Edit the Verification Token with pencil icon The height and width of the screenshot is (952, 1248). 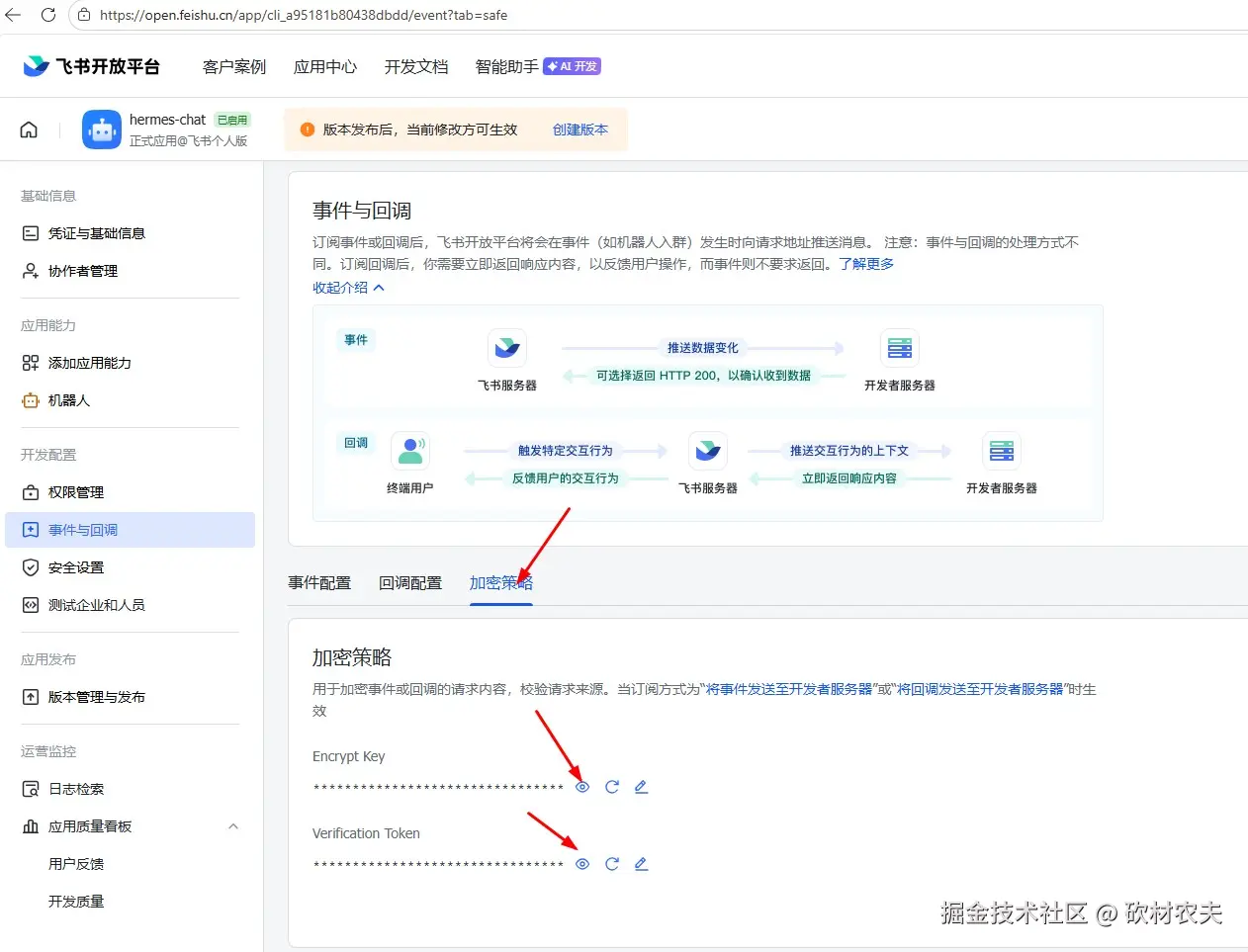(641, 864)
